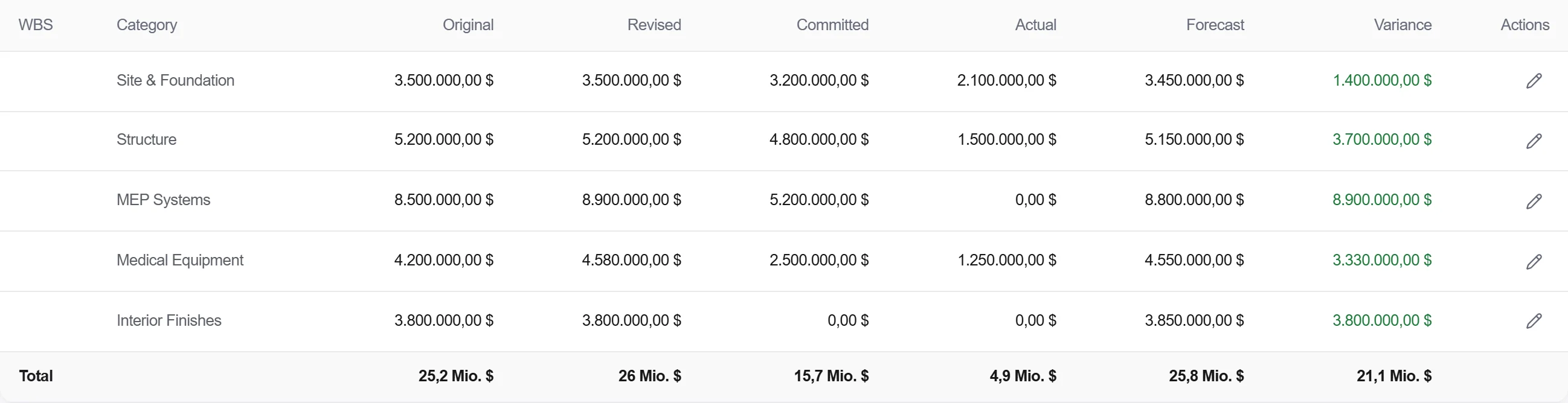
Task: Click the Variance column header
Action: click(1403, 25)
